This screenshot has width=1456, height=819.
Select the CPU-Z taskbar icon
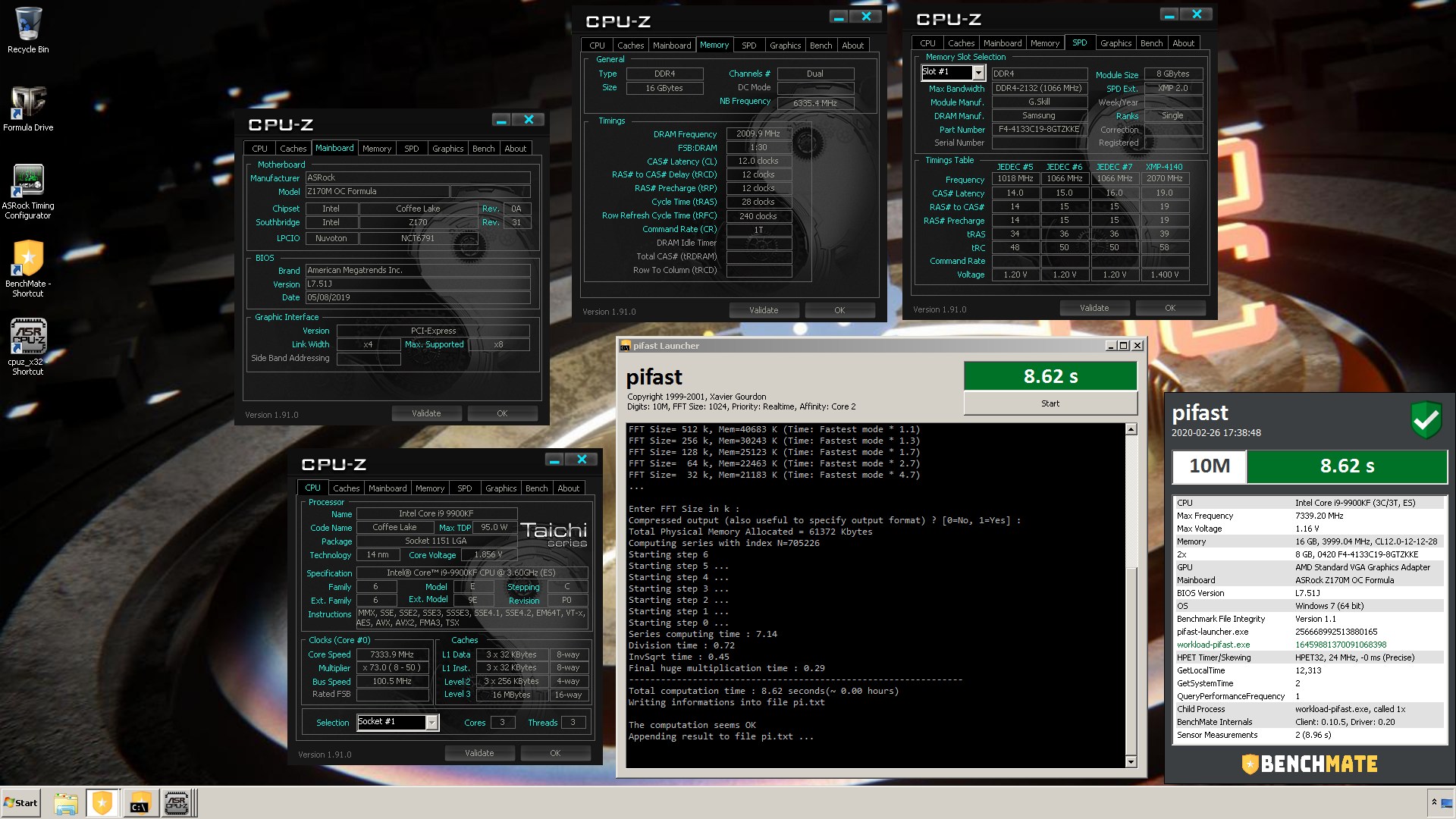click(x=177, y=803)
